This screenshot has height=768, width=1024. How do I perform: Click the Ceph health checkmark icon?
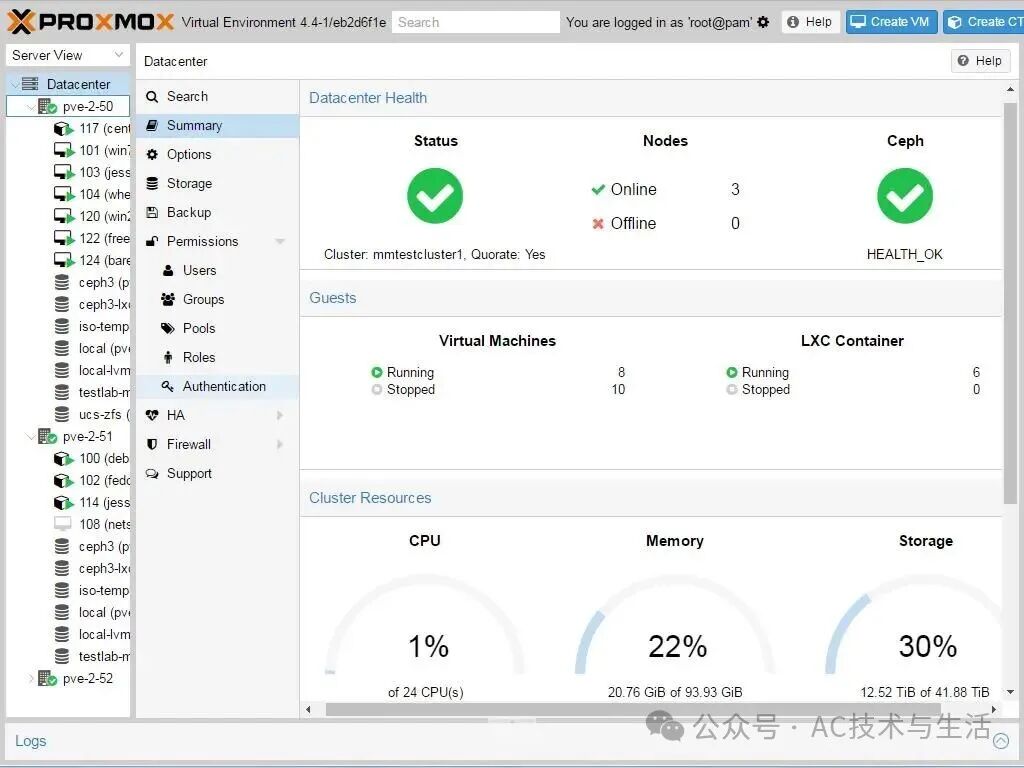(905, 196)
